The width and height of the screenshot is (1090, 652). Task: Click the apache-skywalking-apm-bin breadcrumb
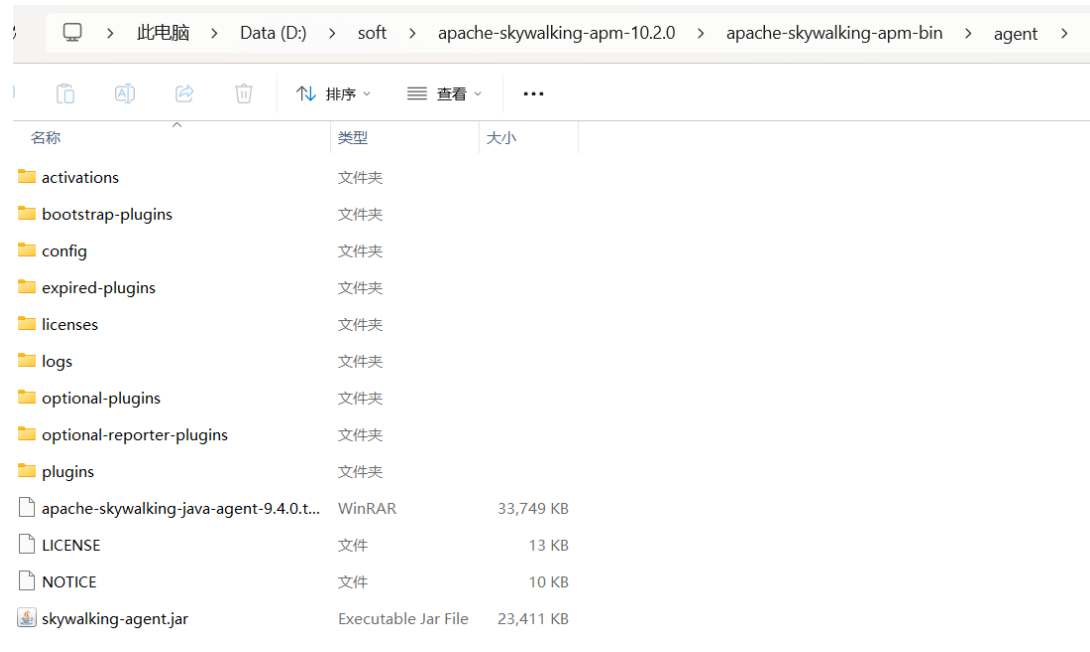[x=834, y=33]
